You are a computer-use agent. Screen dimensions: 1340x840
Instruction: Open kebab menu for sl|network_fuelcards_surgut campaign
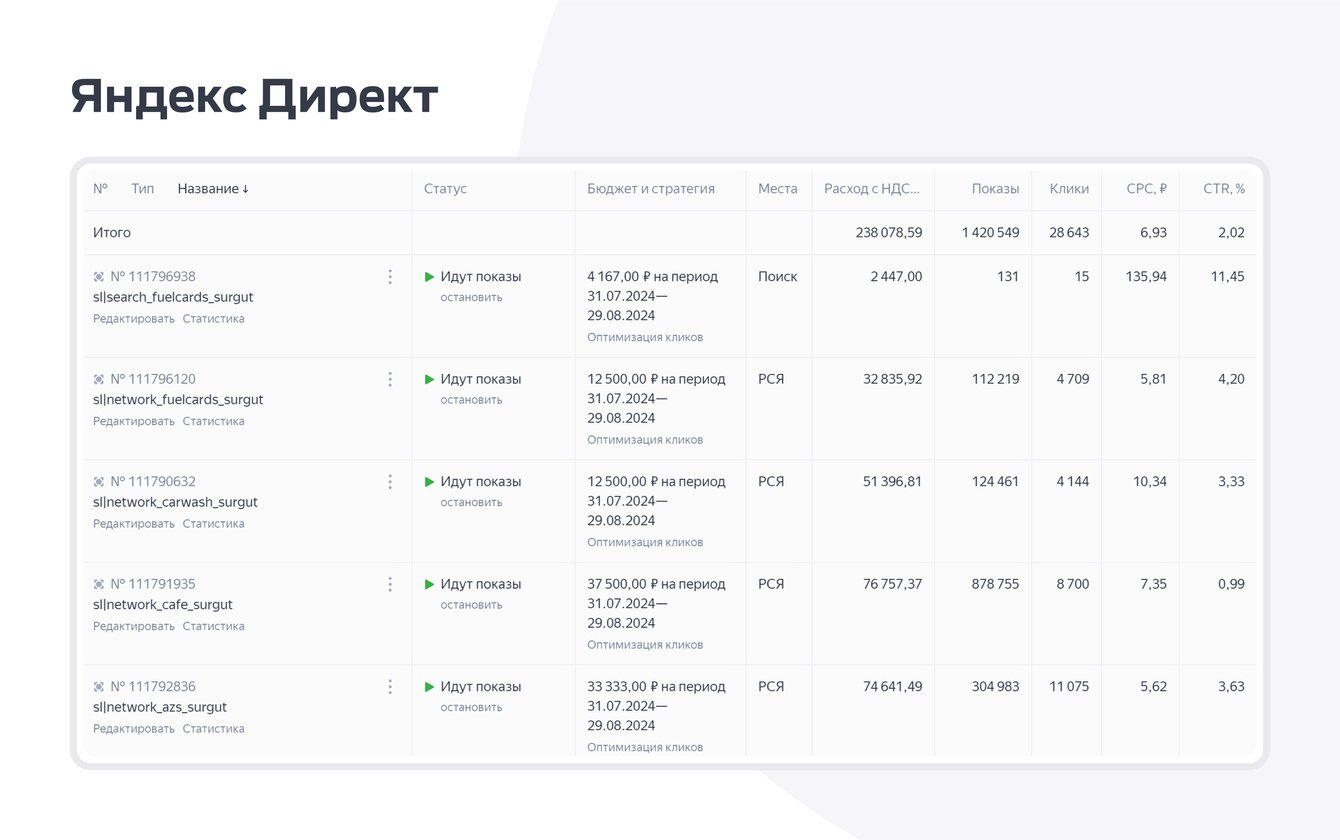click(x=390, y=379)
